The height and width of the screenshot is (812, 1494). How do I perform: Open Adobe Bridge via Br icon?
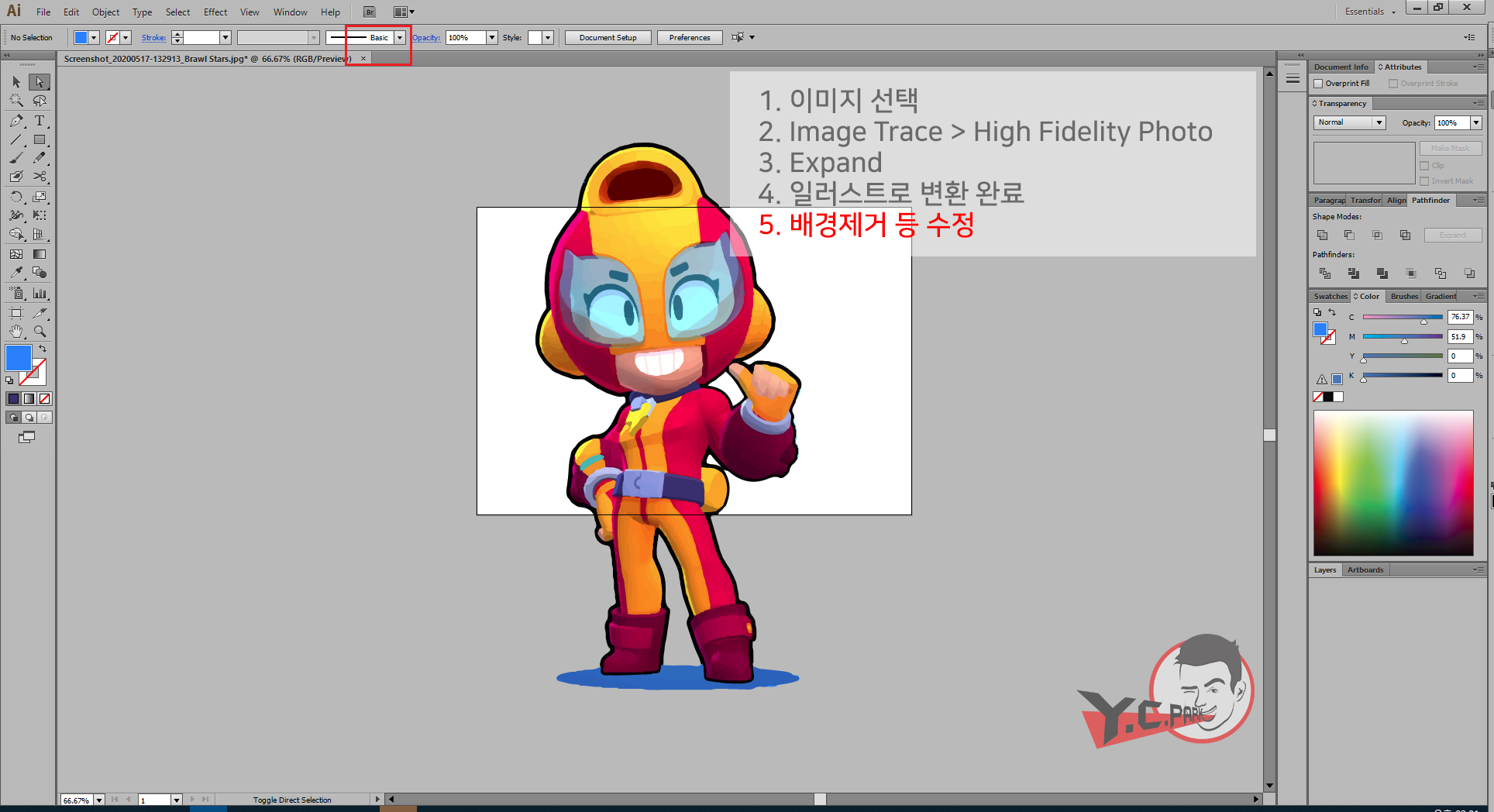point(370,12)
